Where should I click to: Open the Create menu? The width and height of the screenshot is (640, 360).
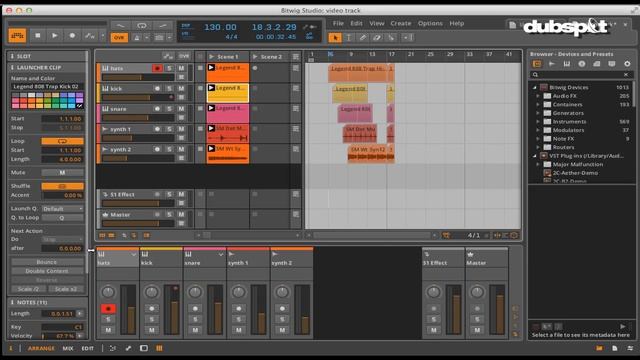point(401,23)
